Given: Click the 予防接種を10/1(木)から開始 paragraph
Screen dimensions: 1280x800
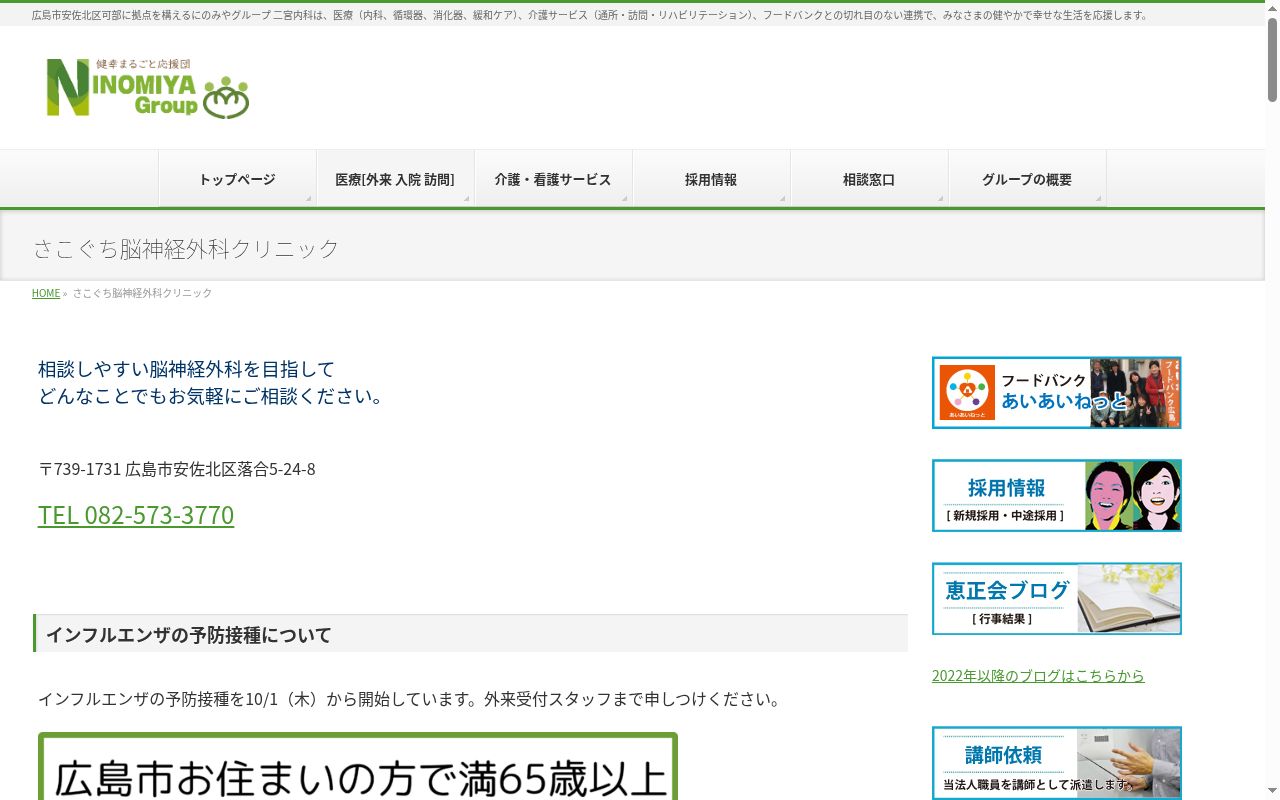Looking at the screenshot, I should pos(410,699).
